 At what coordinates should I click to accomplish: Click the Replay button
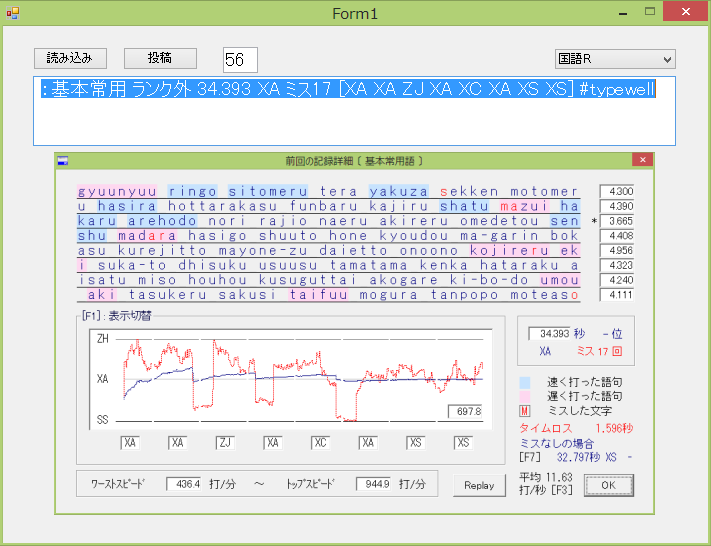tap(479, 485)
